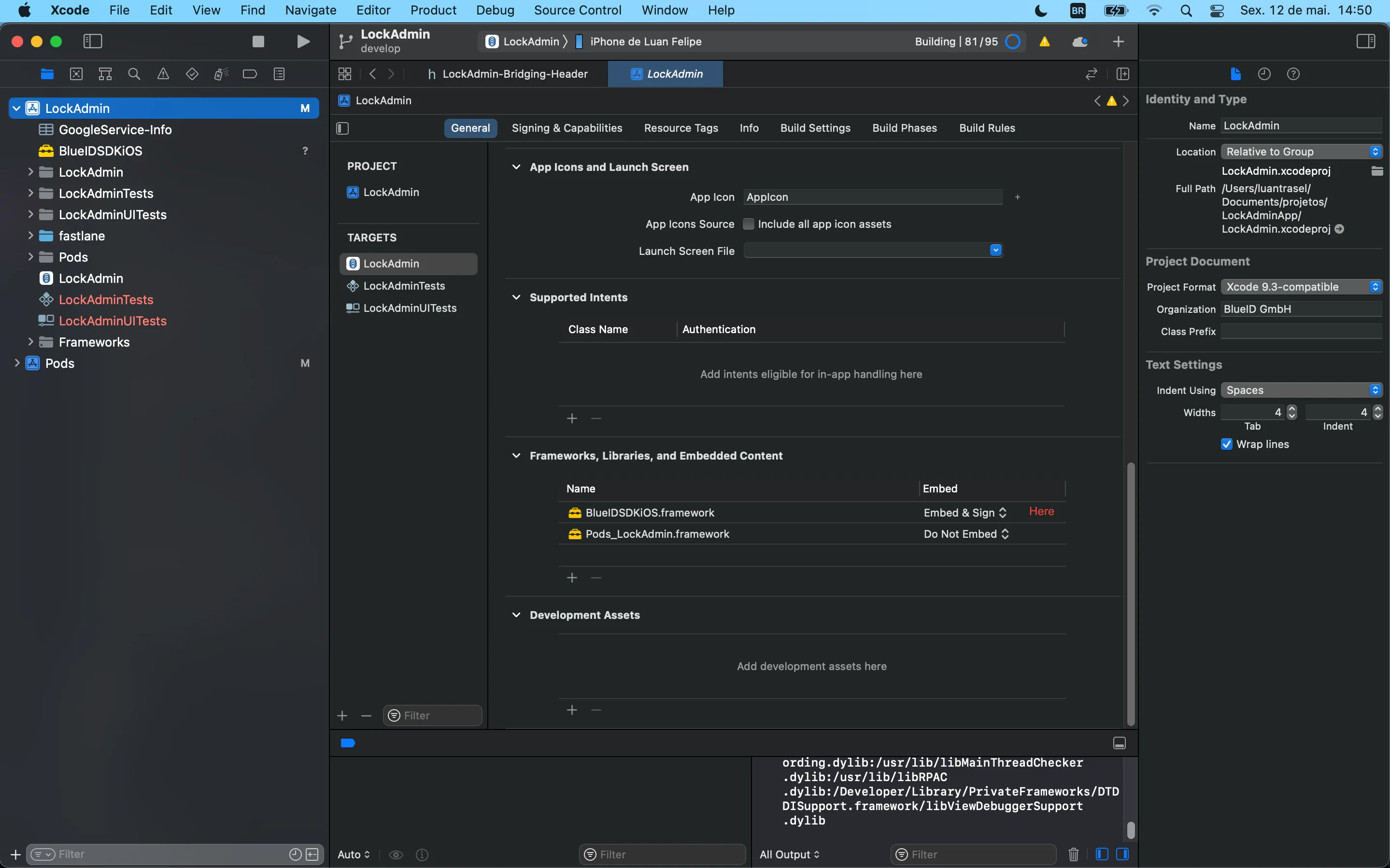
Task: Click the Organization text field
Action: point(1301,309)
